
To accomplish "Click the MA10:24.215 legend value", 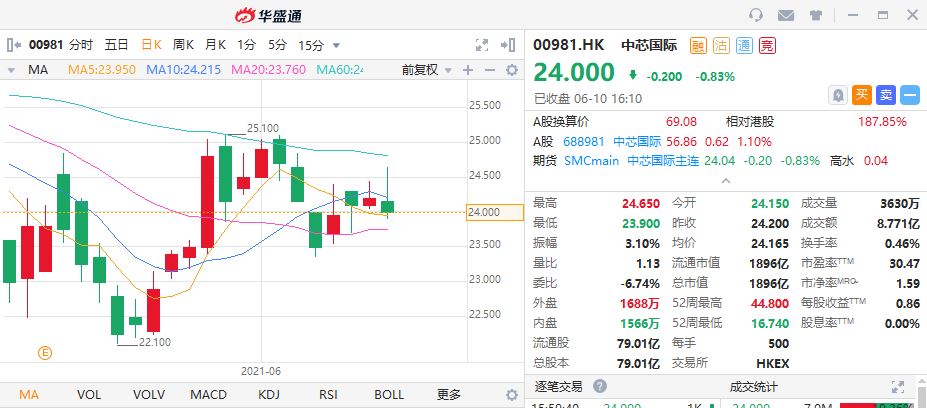I will tap(183, 70).
